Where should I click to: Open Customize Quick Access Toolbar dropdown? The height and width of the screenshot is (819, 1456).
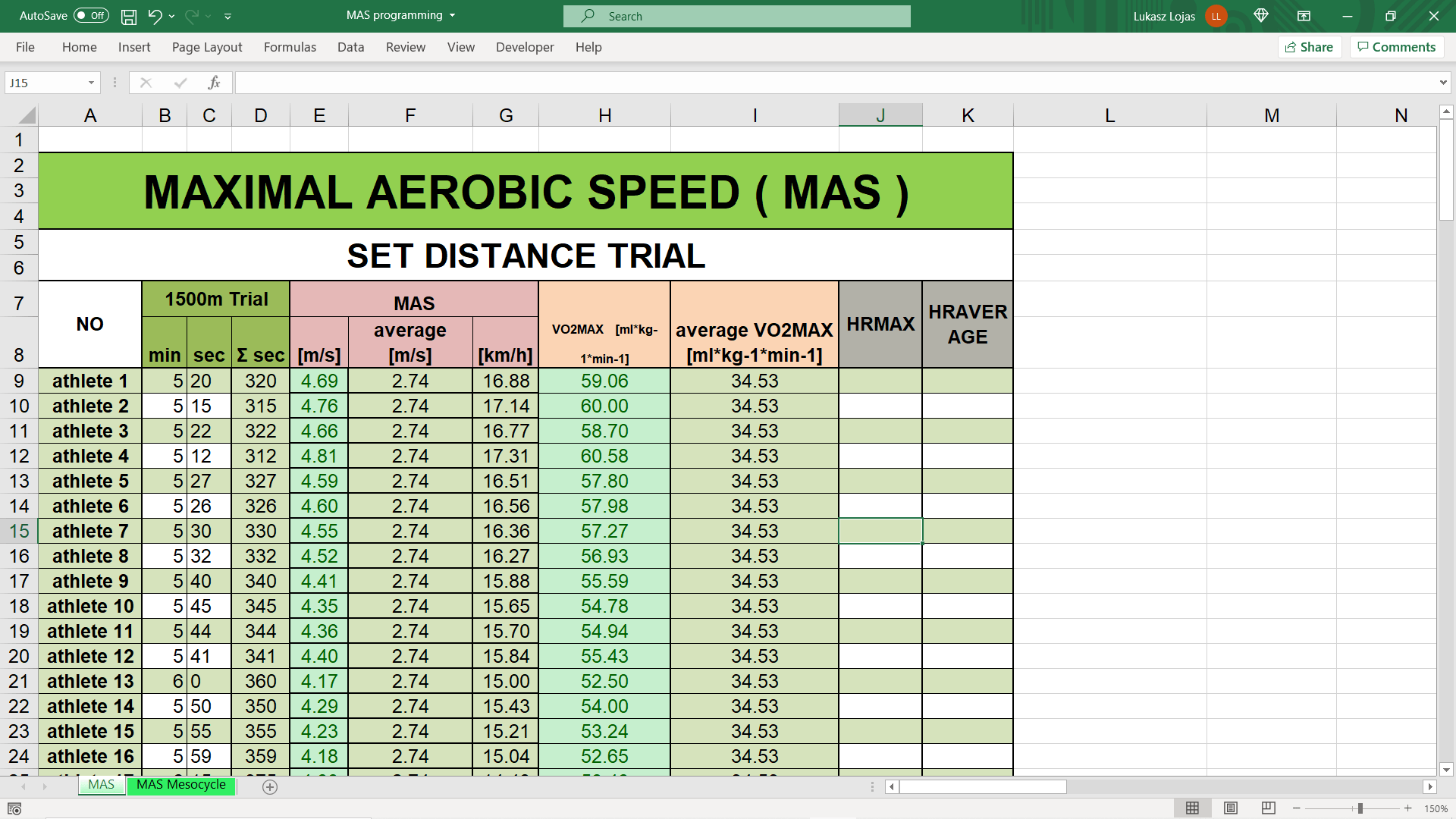pos(228,16)
